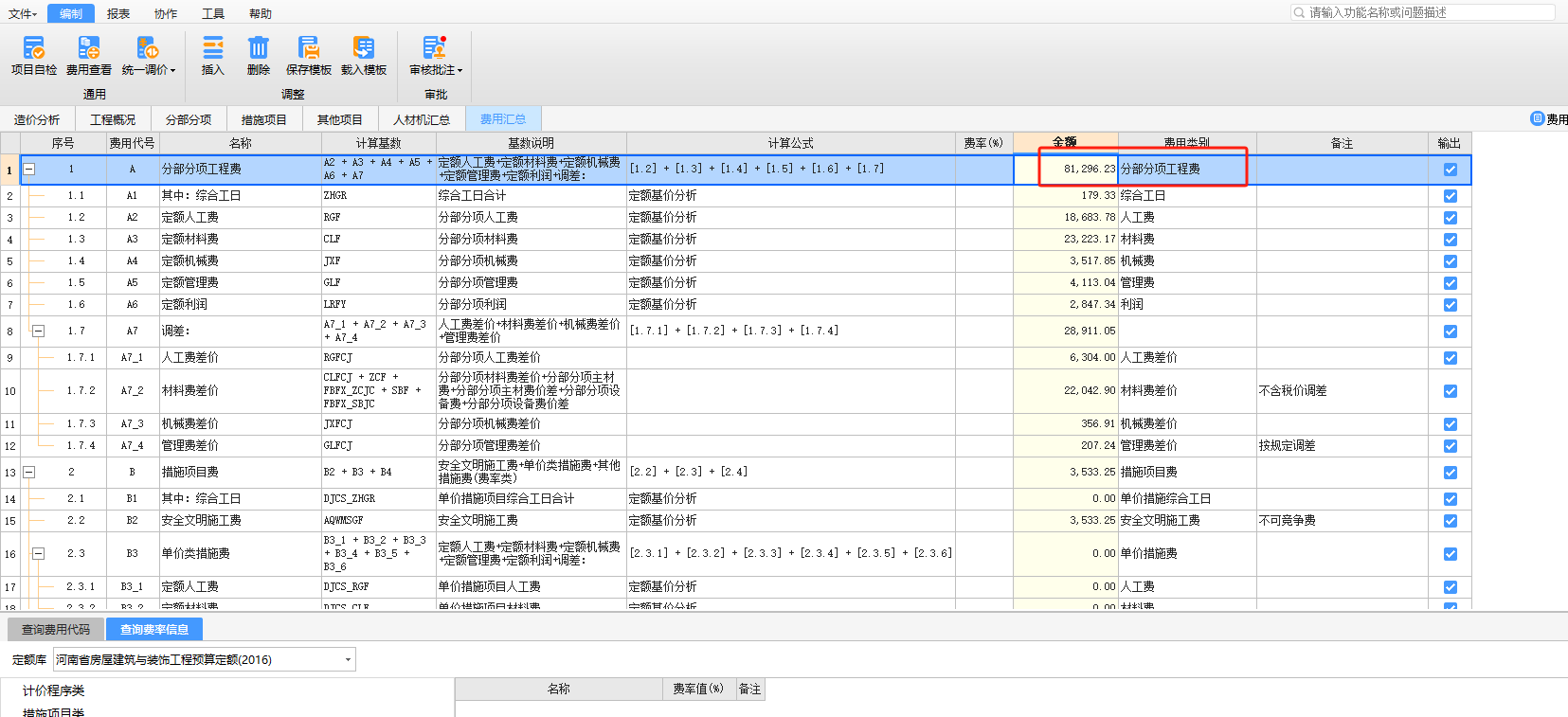Image resolution: width=1568 pixels, height=717 pixels.
Task: Uncheck output box for row 分部分项工程费
Action: [x=1450, y=170]
